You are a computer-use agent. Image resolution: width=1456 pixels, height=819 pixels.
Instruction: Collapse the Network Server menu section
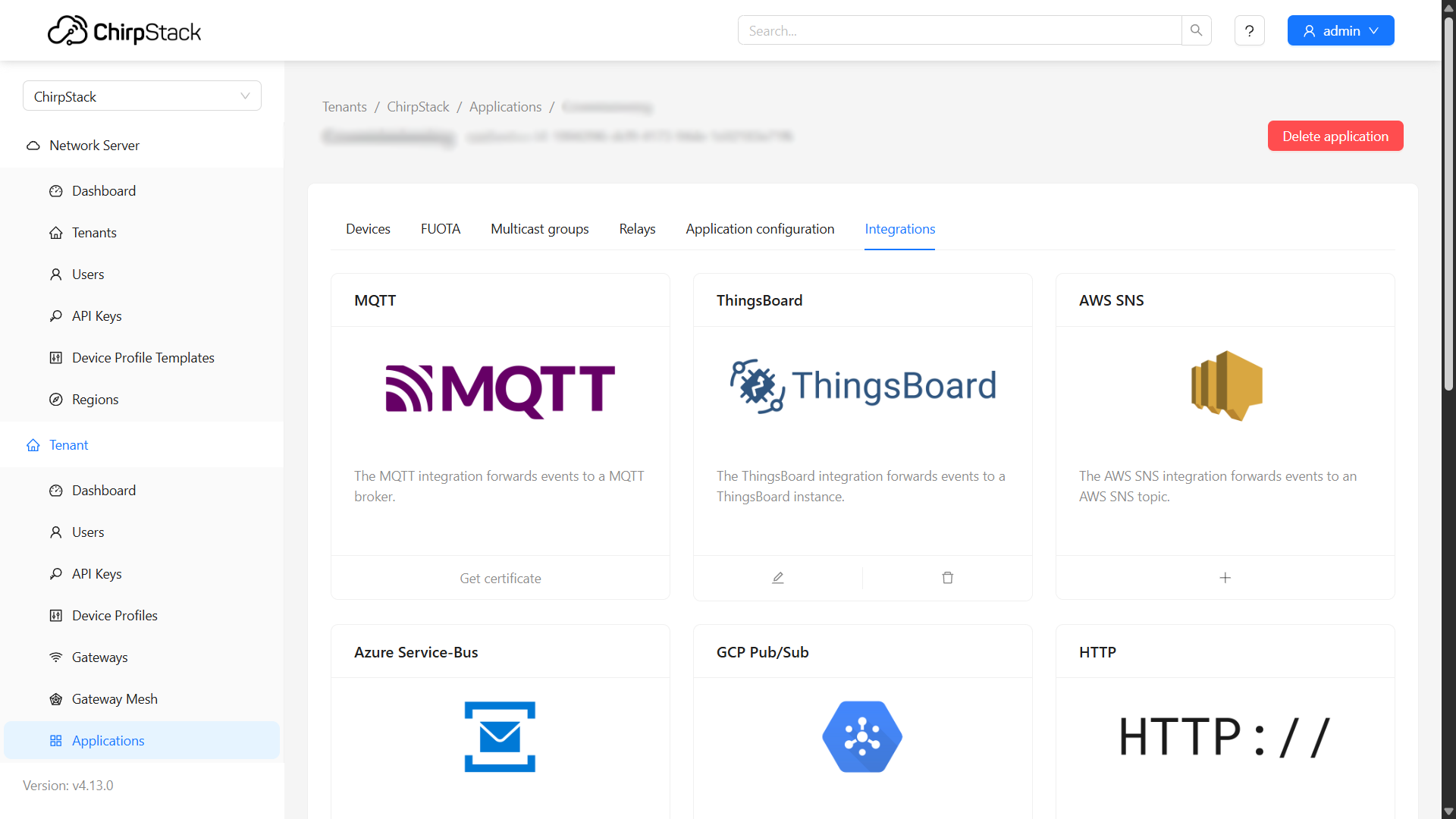tap(94, 146)
